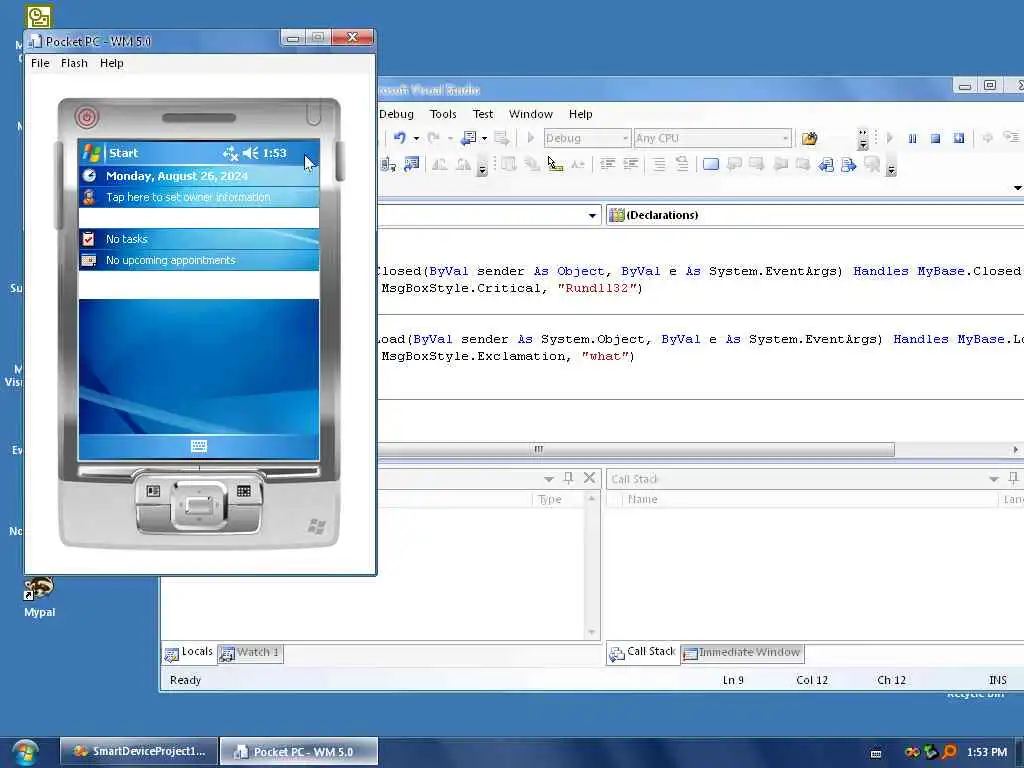Click the Increase Indent icon

(x=631, y=164)
